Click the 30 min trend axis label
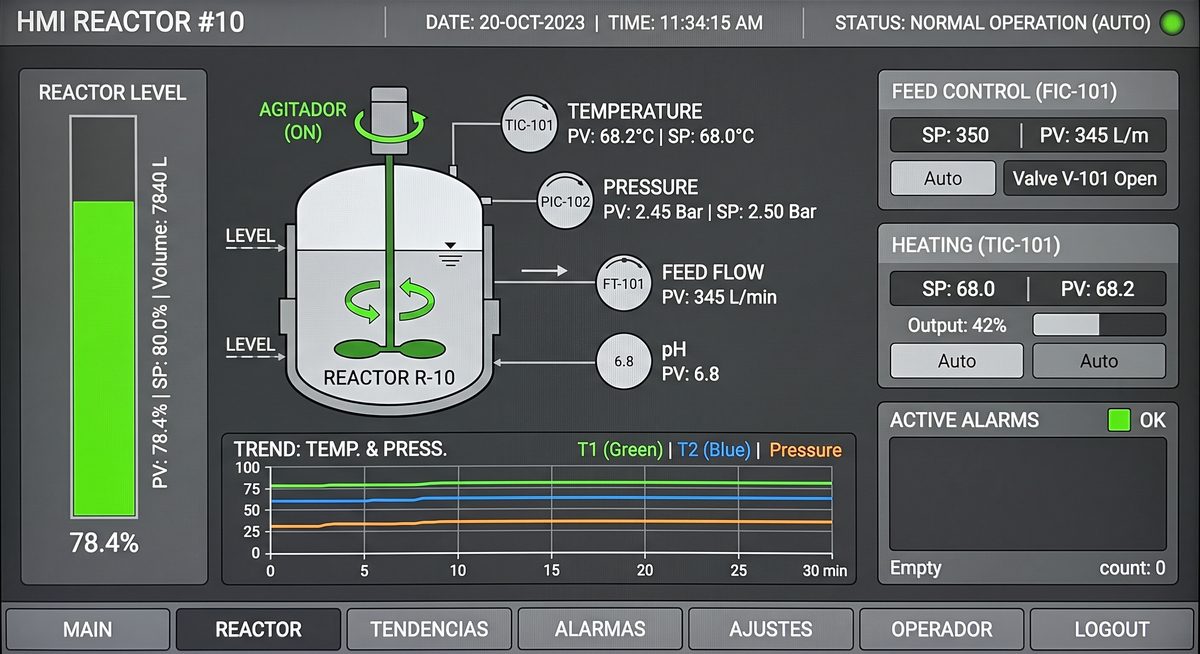The height and width of the screenshot is (654, 1200). [x=824, y=570]
